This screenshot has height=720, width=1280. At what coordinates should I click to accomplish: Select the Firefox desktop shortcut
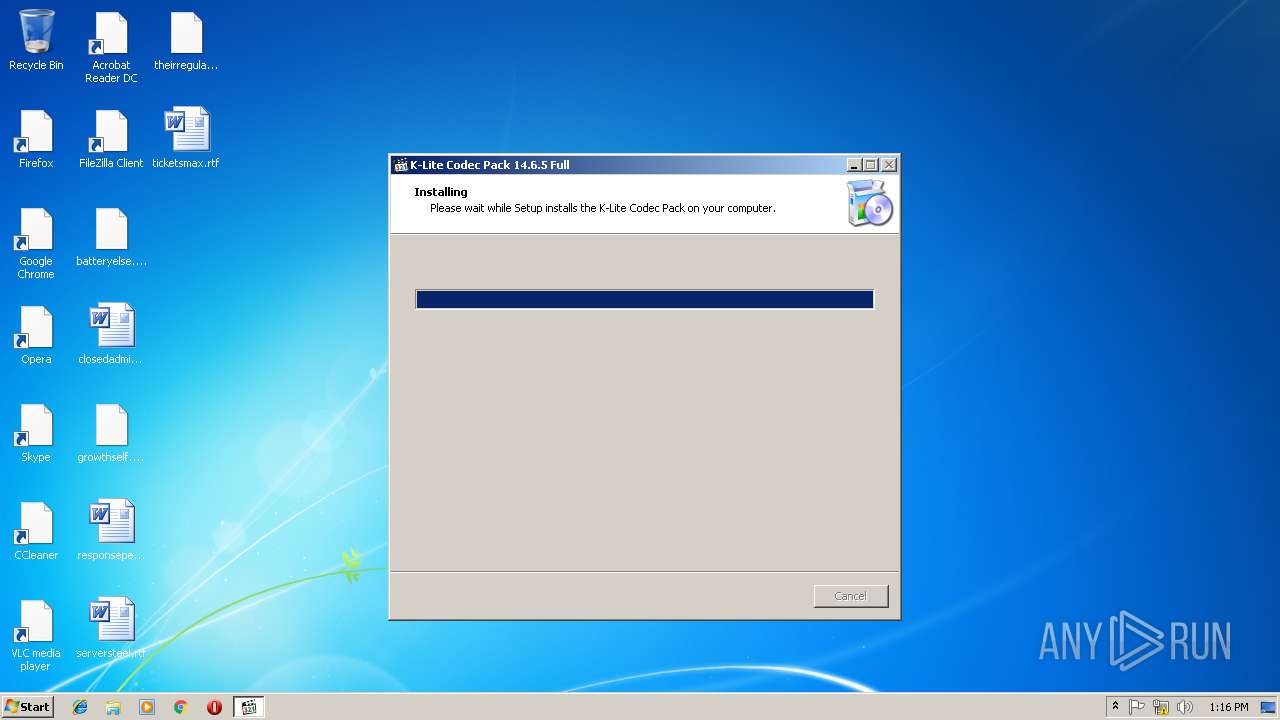(36, 139)
